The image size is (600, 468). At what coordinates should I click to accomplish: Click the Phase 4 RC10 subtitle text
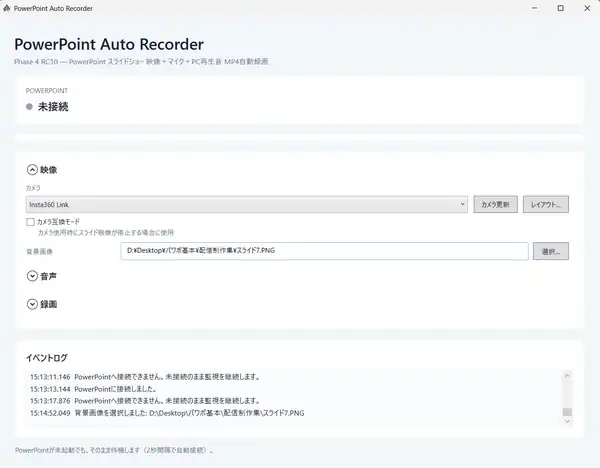click(141, 62)
